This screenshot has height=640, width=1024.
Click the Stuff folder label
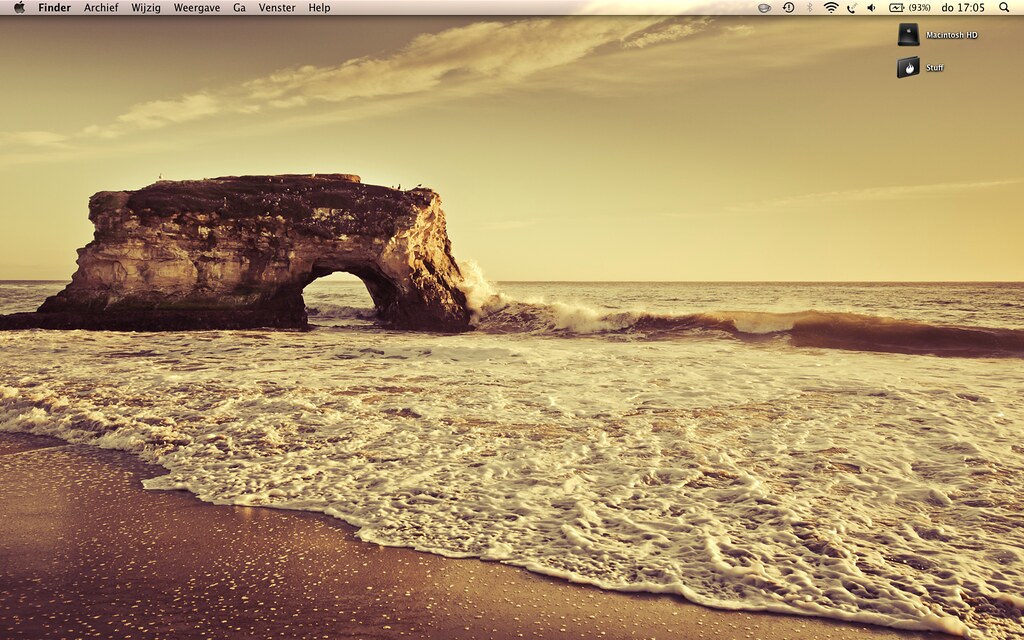935,68
